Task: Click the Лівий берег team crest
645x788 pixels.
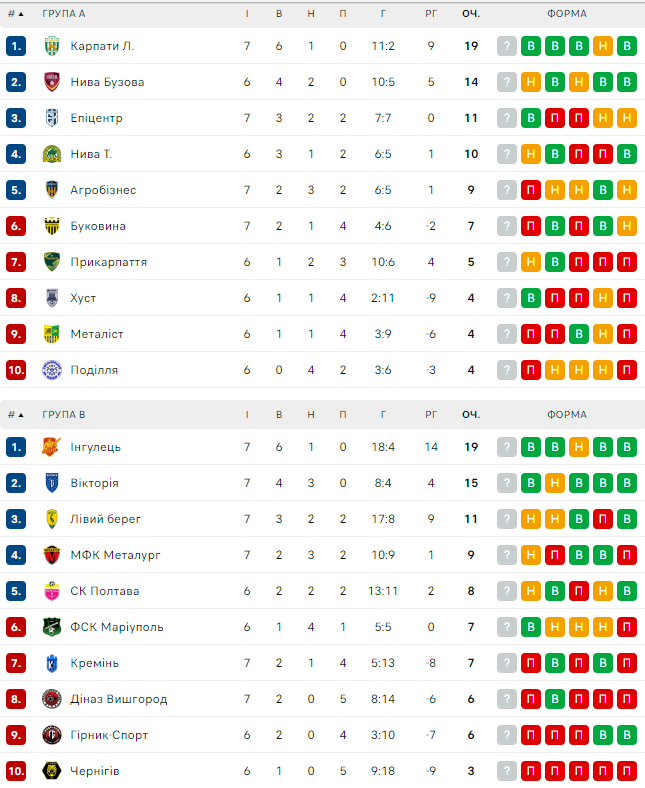Action: (x=53, y=519)
